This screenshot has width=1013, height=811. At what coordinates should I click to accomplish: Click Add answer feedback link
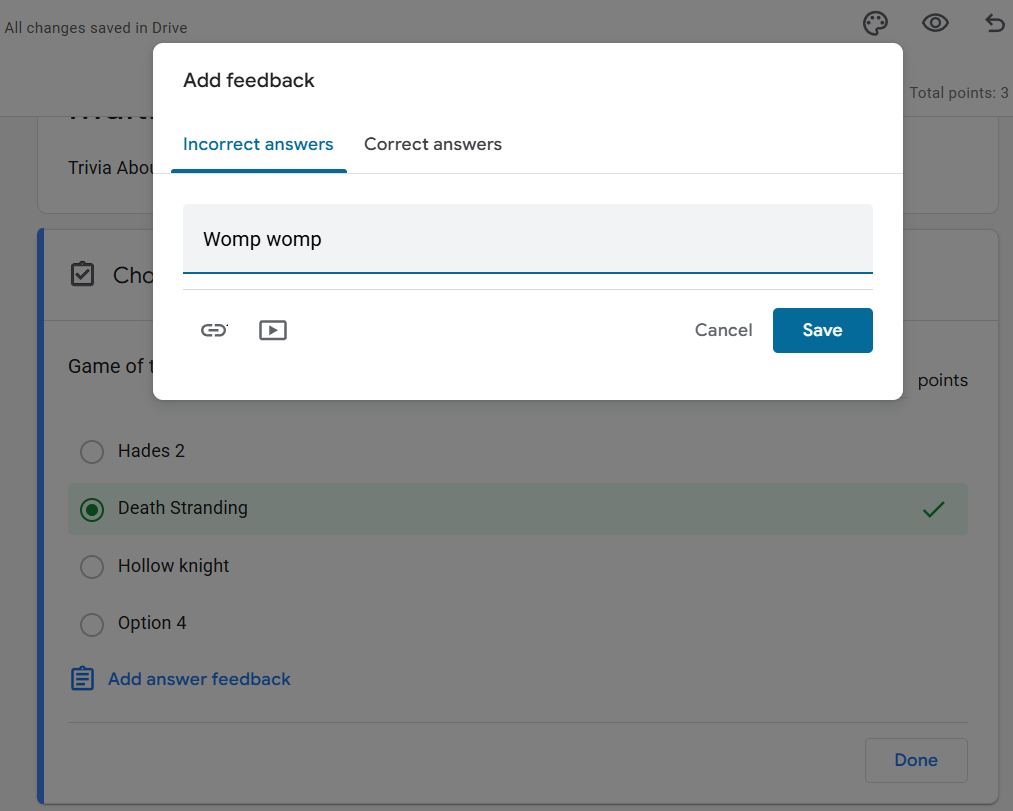pos(199,679)
